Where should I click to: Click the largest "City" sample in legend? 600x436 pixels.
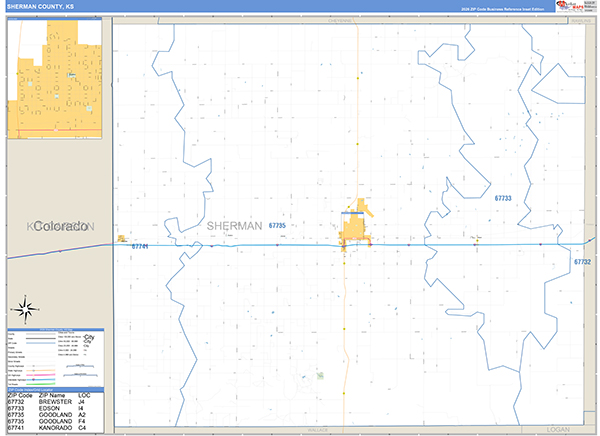pos(89,337)
